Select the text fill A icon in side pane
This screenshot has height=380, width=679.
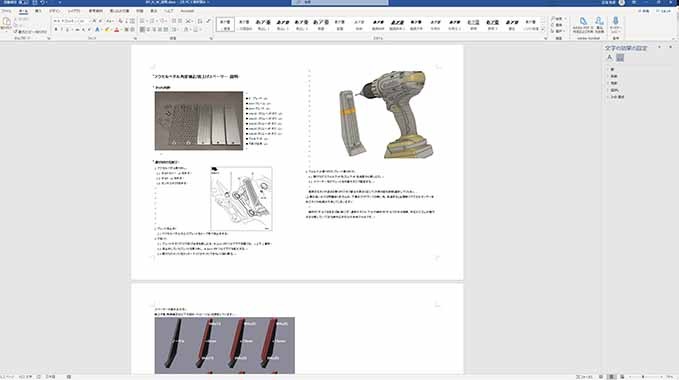(610, 58)
